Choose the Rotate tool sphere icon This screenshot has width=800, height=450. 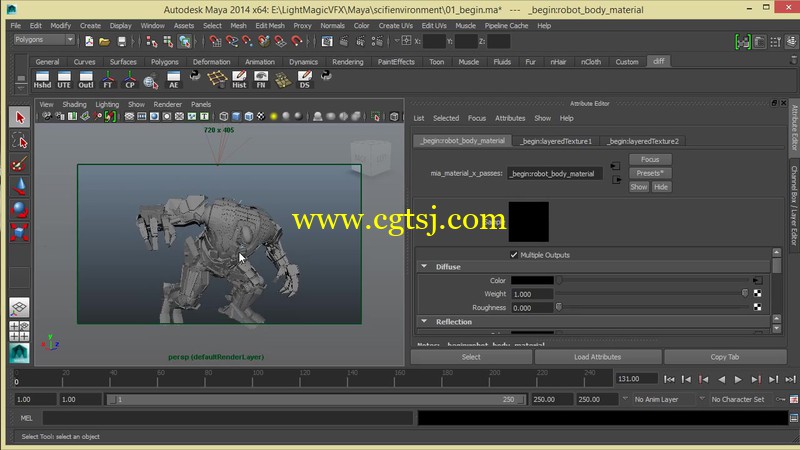(19, 210)
